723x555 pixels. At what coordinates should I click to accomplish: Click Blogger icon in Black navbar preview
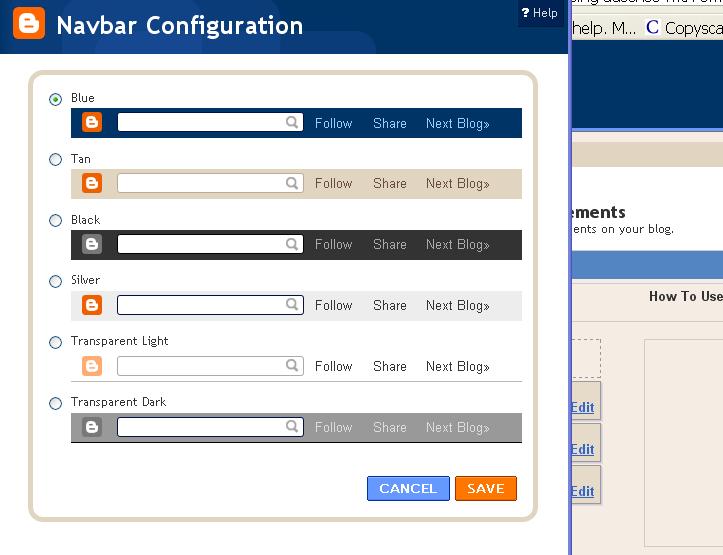(x=92, y=244)
